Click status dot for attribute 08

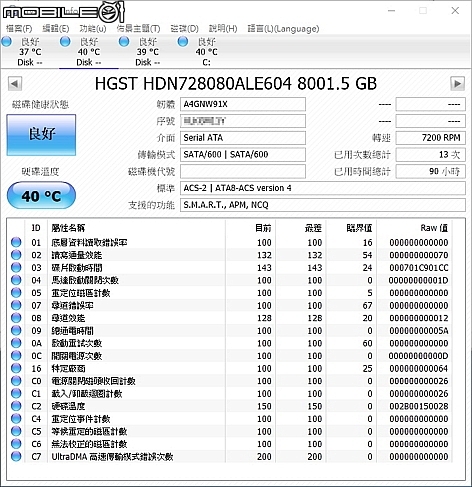[16, 318]
